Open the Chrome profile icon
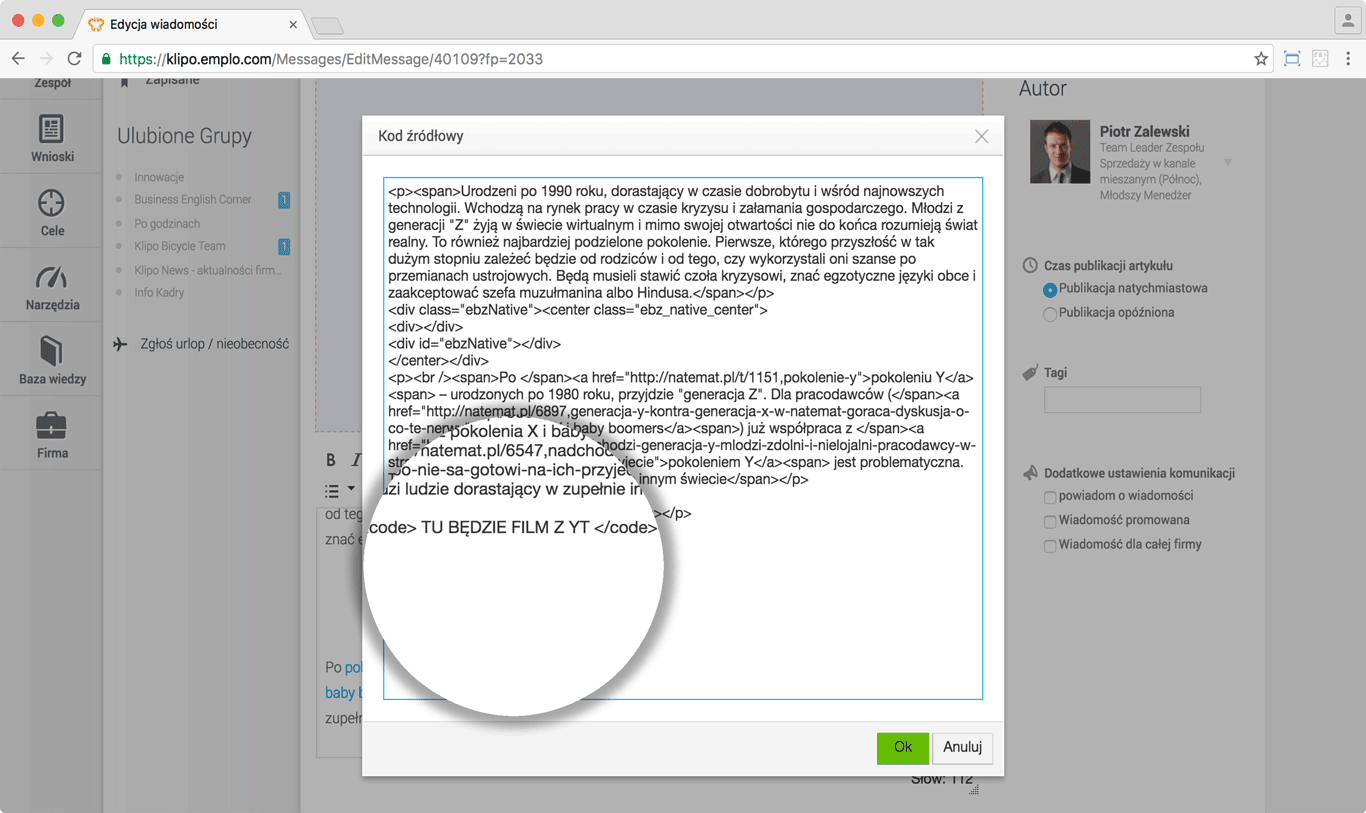 click(x=1349, y=21)
